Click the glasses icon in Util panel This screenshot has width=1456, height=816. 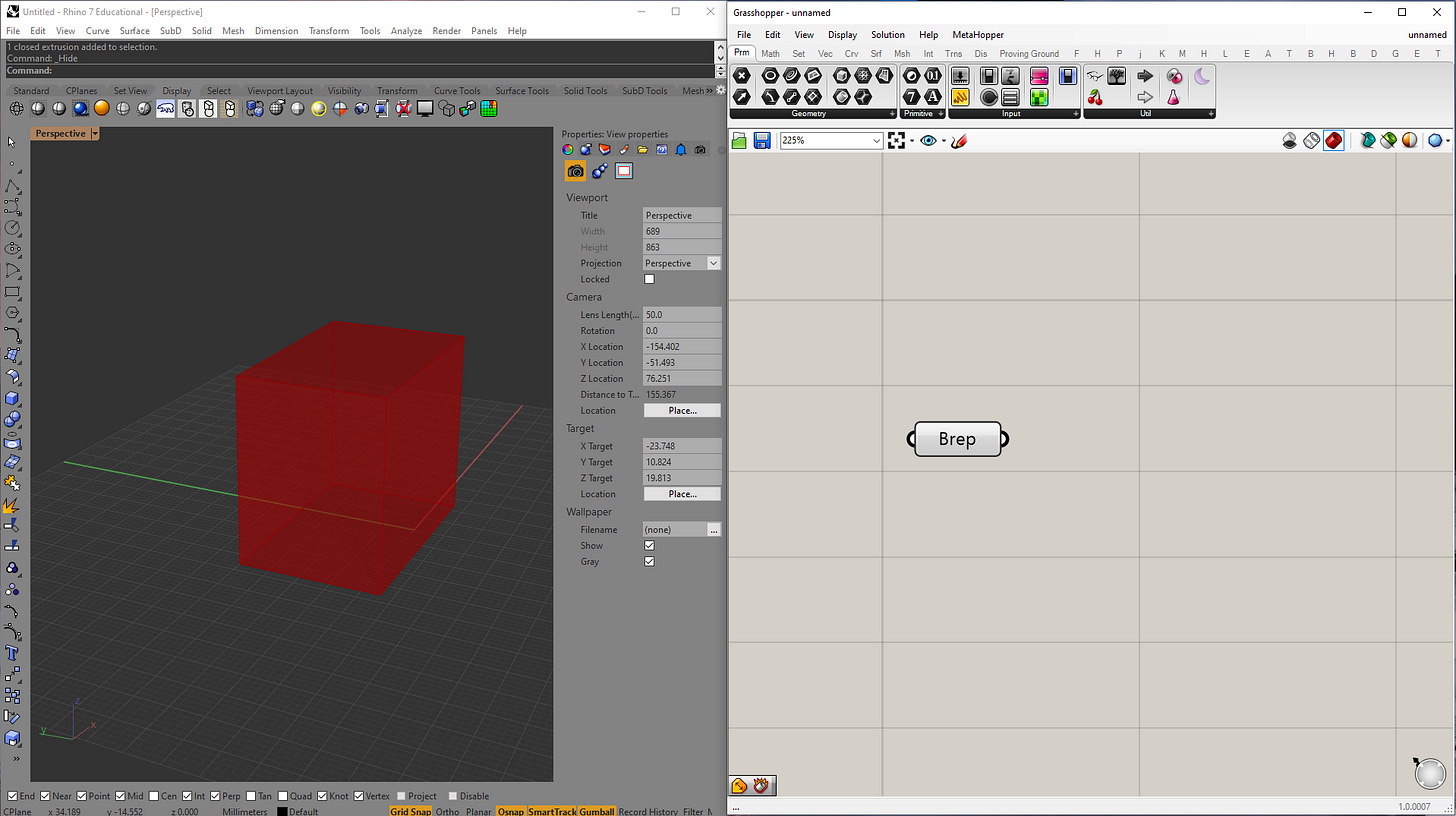click(x=1095, y=76)
